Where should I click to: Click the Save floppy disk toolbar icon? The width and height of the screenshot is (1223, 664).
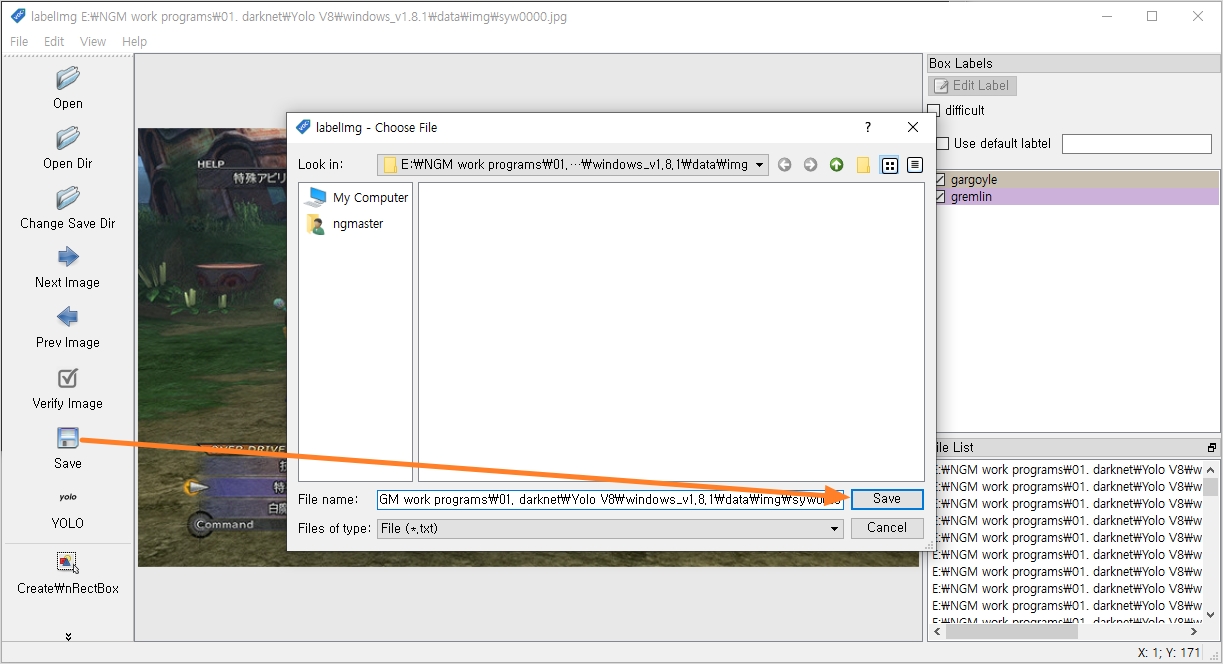[x=68, y=438]
